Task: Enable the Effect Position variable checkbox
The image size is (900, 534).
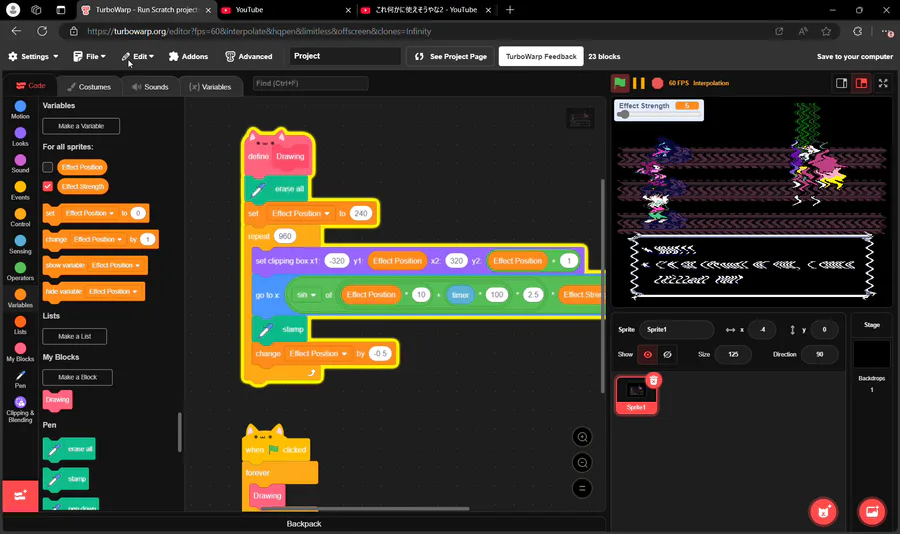Action: click(48, 167)
